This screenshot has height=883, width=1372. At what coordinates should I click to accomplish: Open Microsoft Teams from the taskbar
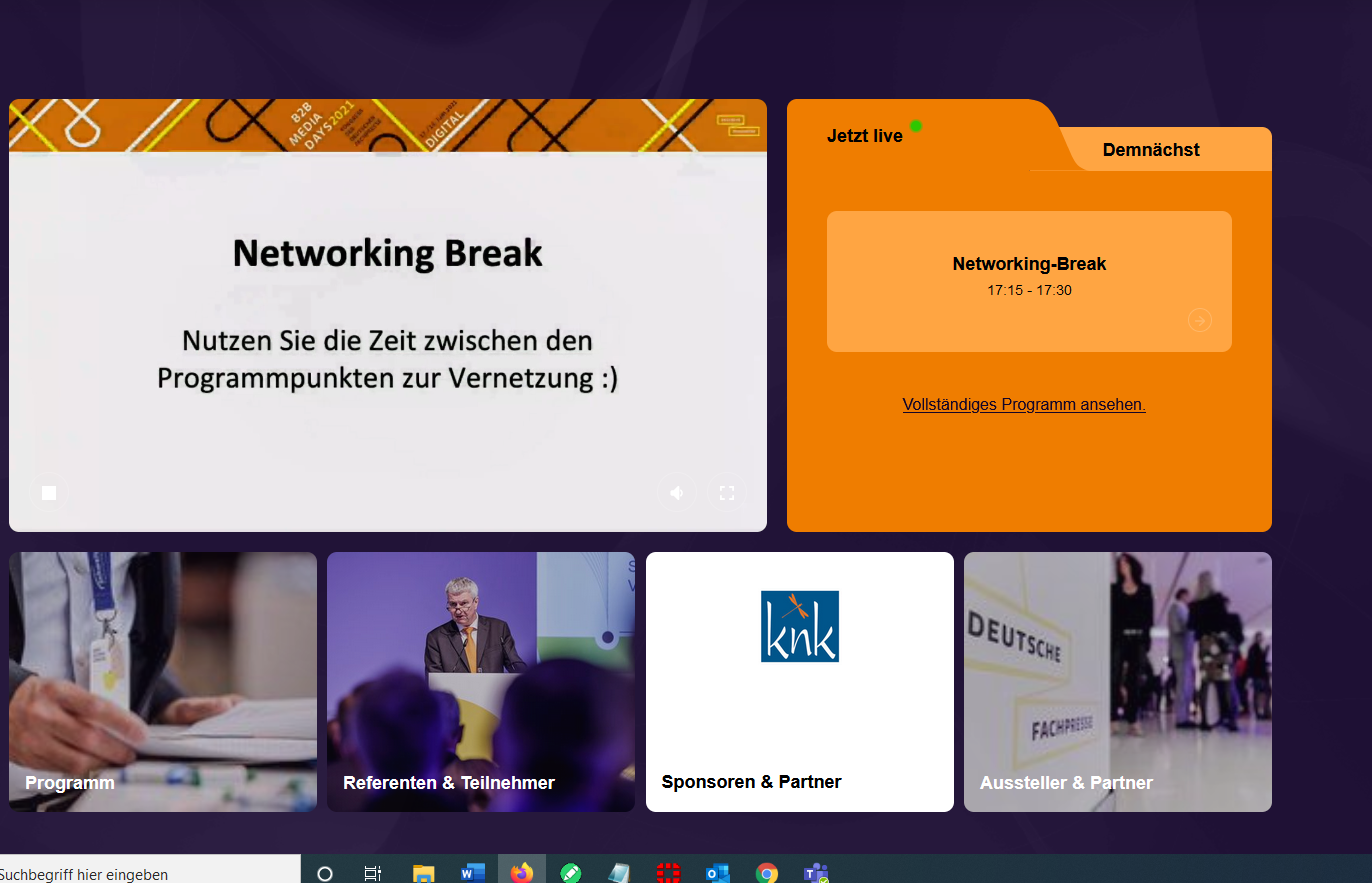(x=815, y=874)
